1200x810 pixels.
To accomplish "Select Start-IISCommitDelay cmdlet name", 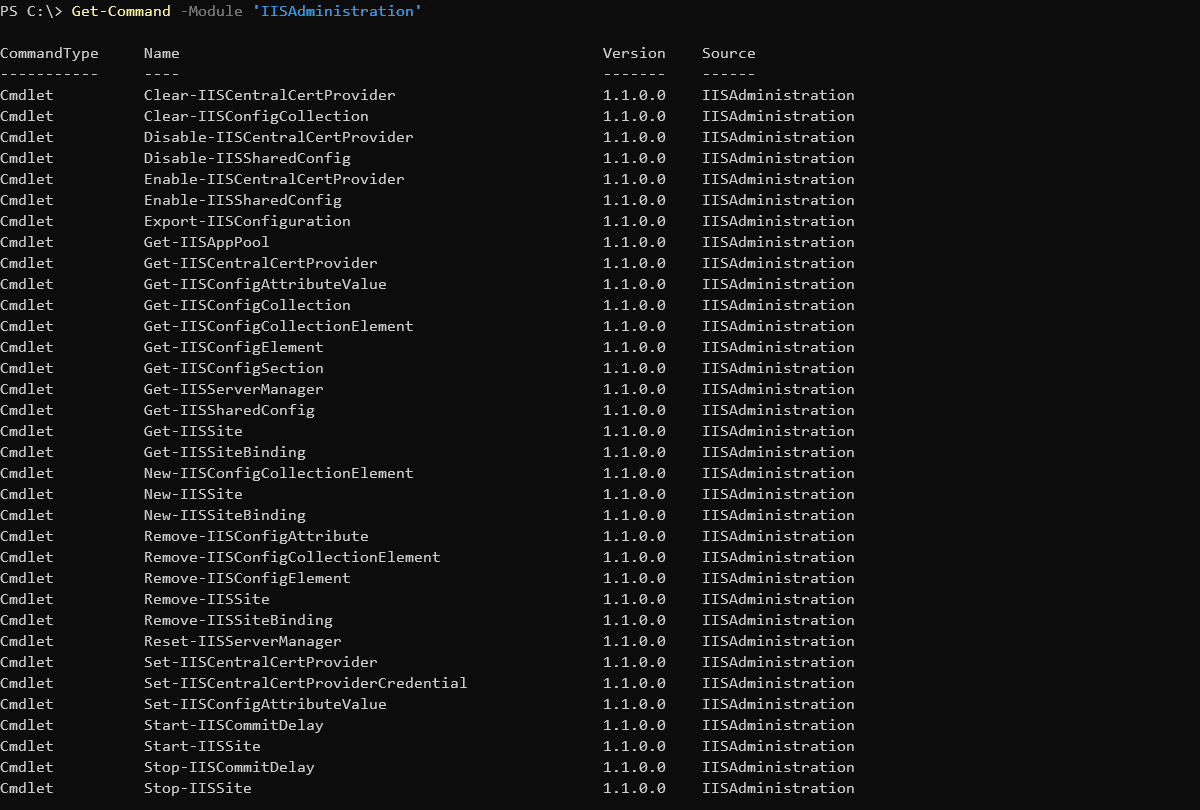I will [x=234, y=725].
